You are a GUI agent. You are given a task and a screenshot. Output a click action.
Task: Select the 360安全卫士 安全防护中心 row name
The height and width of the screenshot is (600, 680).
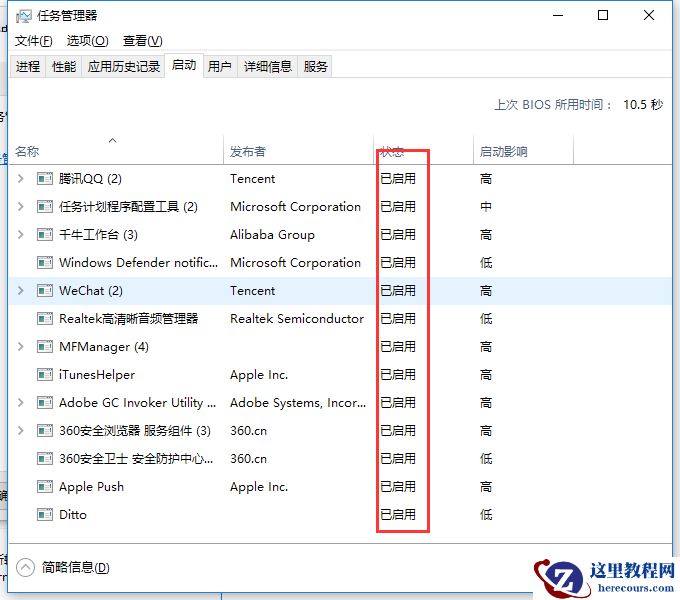(136, 459)
